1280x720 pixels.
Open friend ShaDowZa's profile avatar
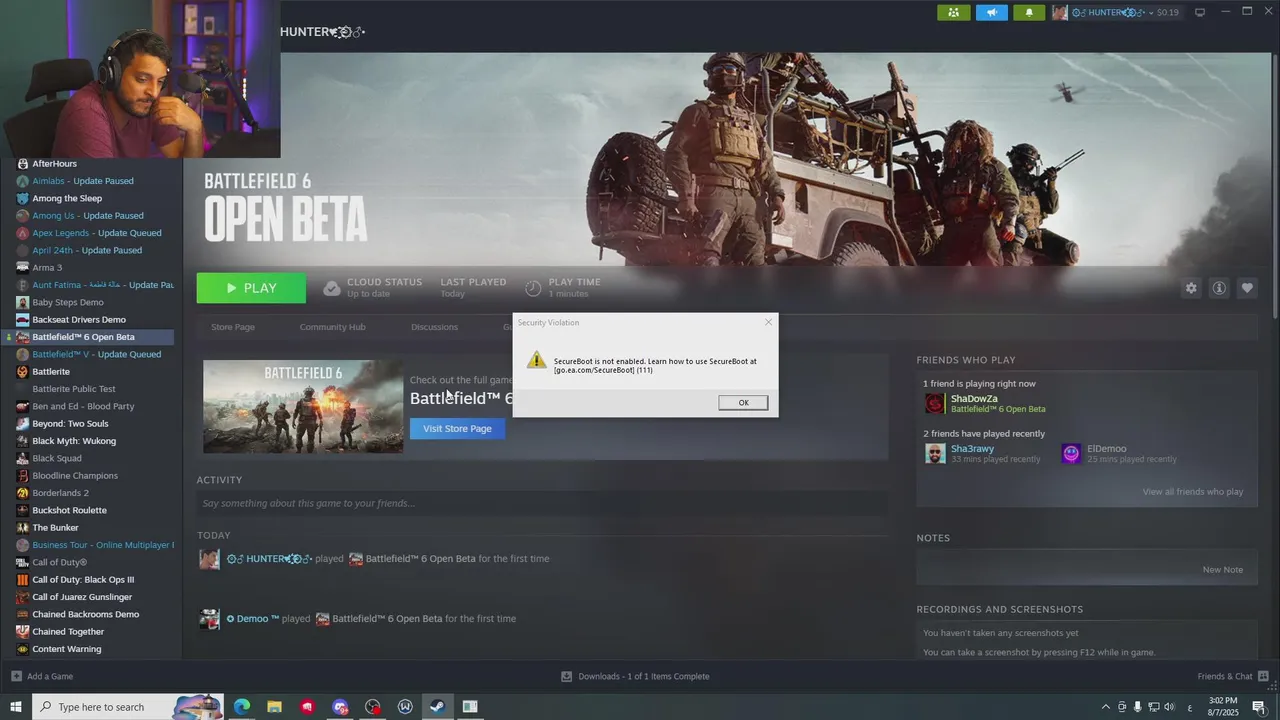[934, 403]
